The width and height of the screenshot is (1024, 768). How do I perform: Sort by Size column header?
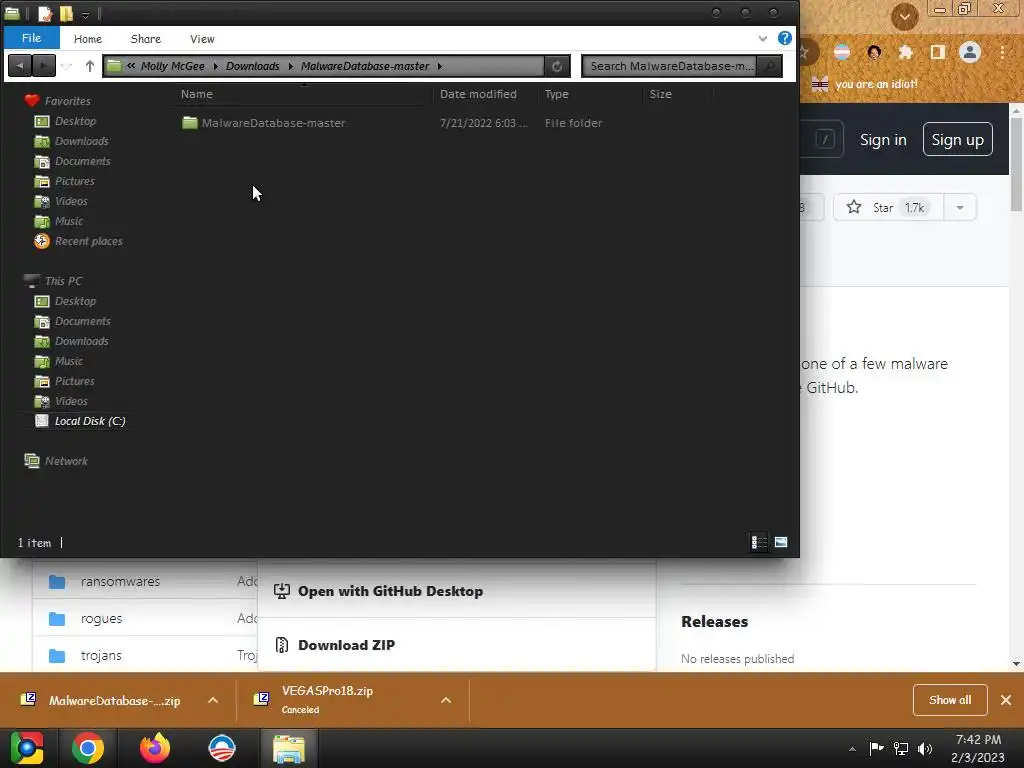pyautogui.click(x=660, y=94)
